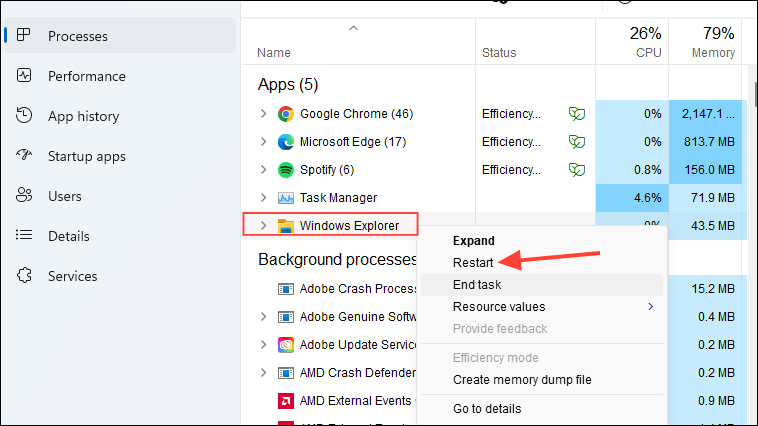Screen dimensions: 758x426
Task: Click the Google Chrome app icon
Action: pyautogui.click(x=286, y=114)
